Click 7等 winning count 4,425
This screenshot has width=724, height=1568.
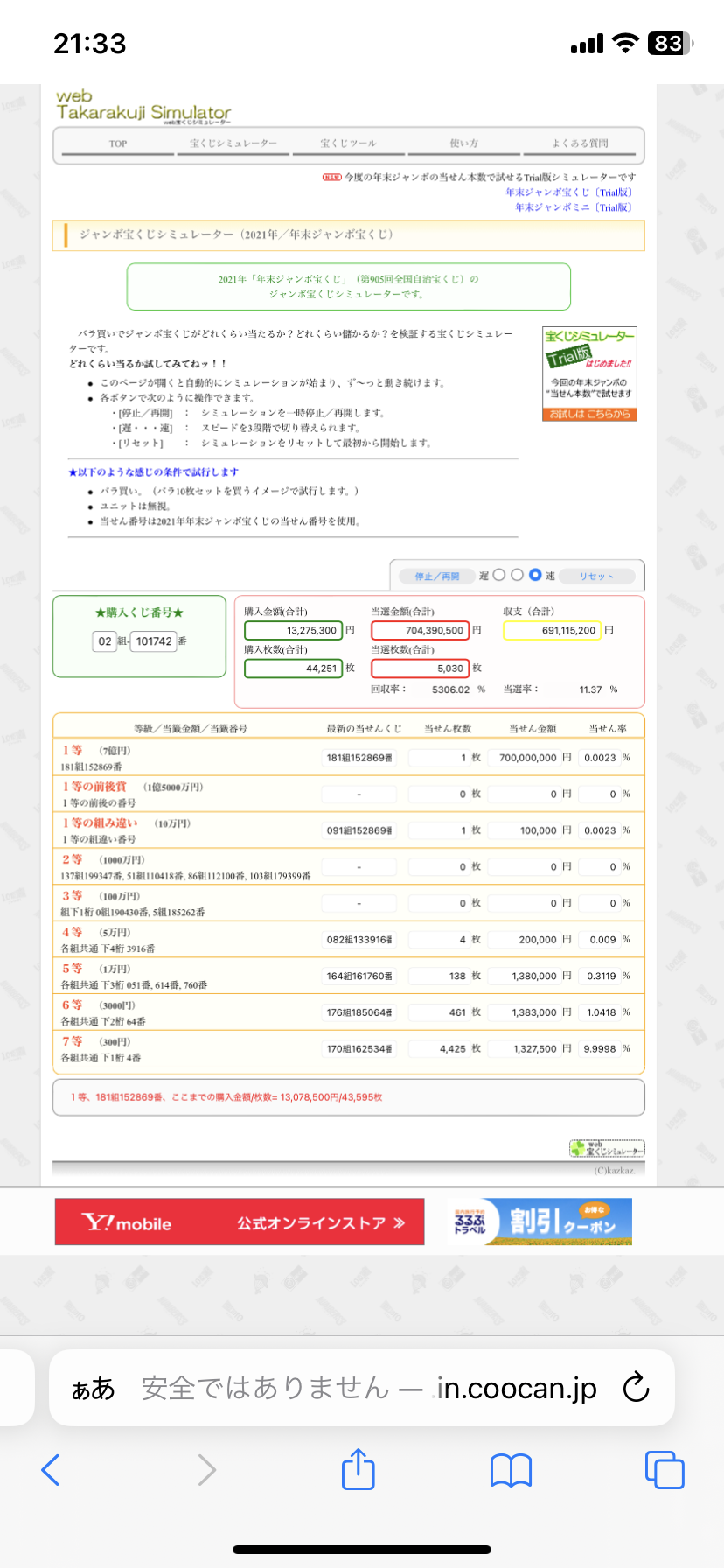coord(439,1048)
